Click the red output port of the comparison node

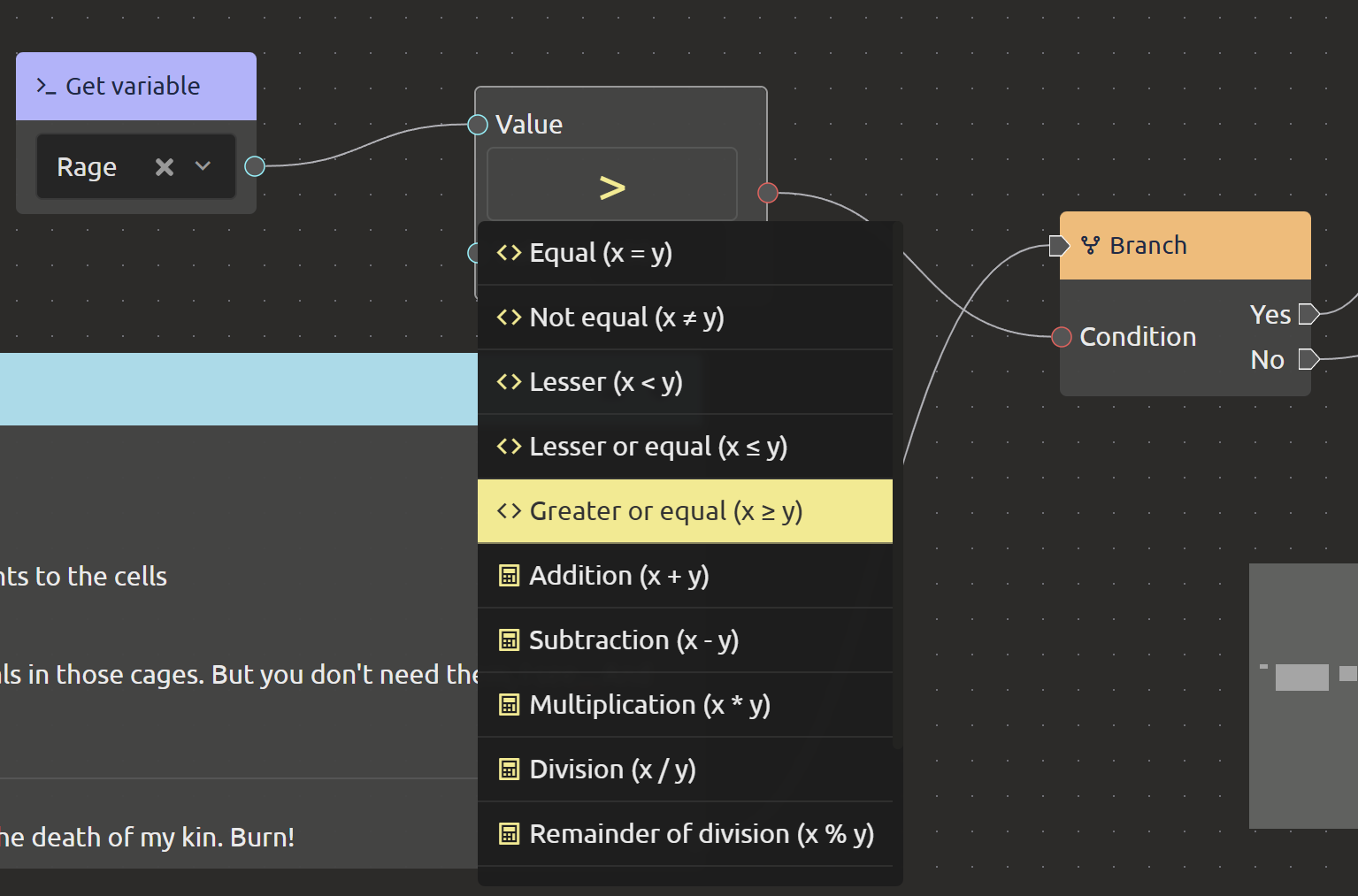[x=768, y=193]
